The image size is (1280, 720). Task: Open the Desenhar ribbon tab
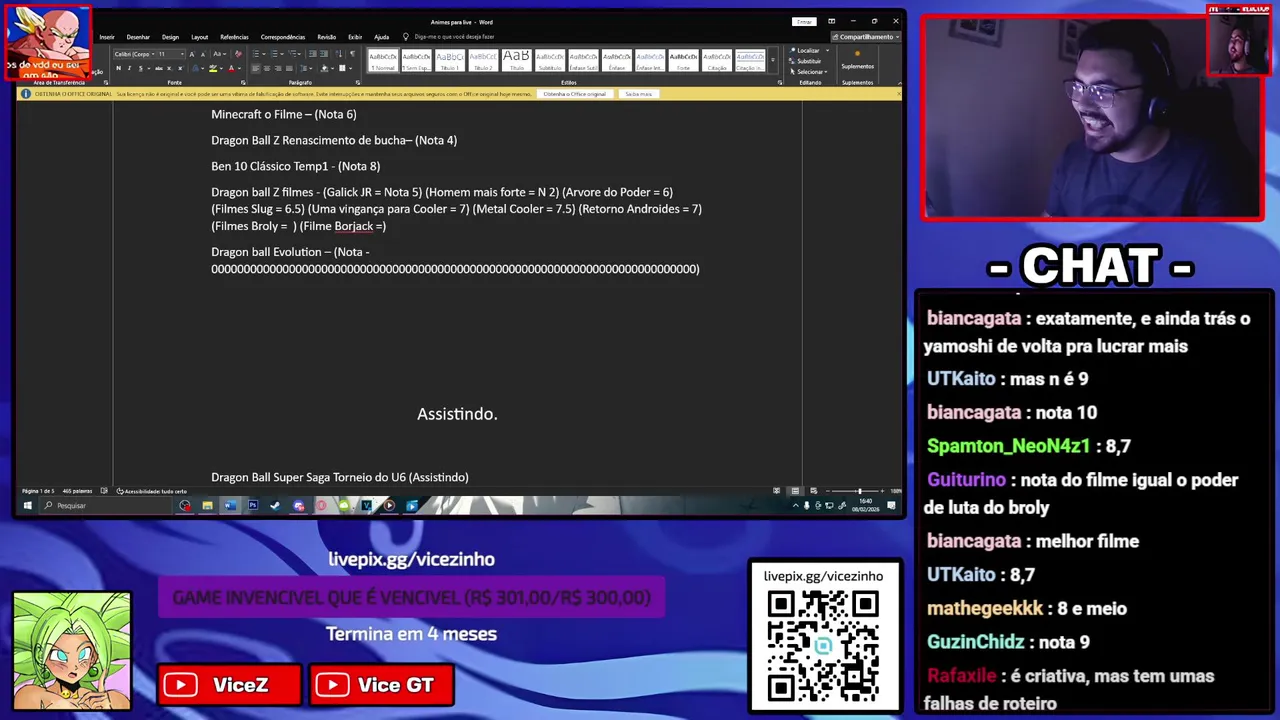tap(138, 37)
